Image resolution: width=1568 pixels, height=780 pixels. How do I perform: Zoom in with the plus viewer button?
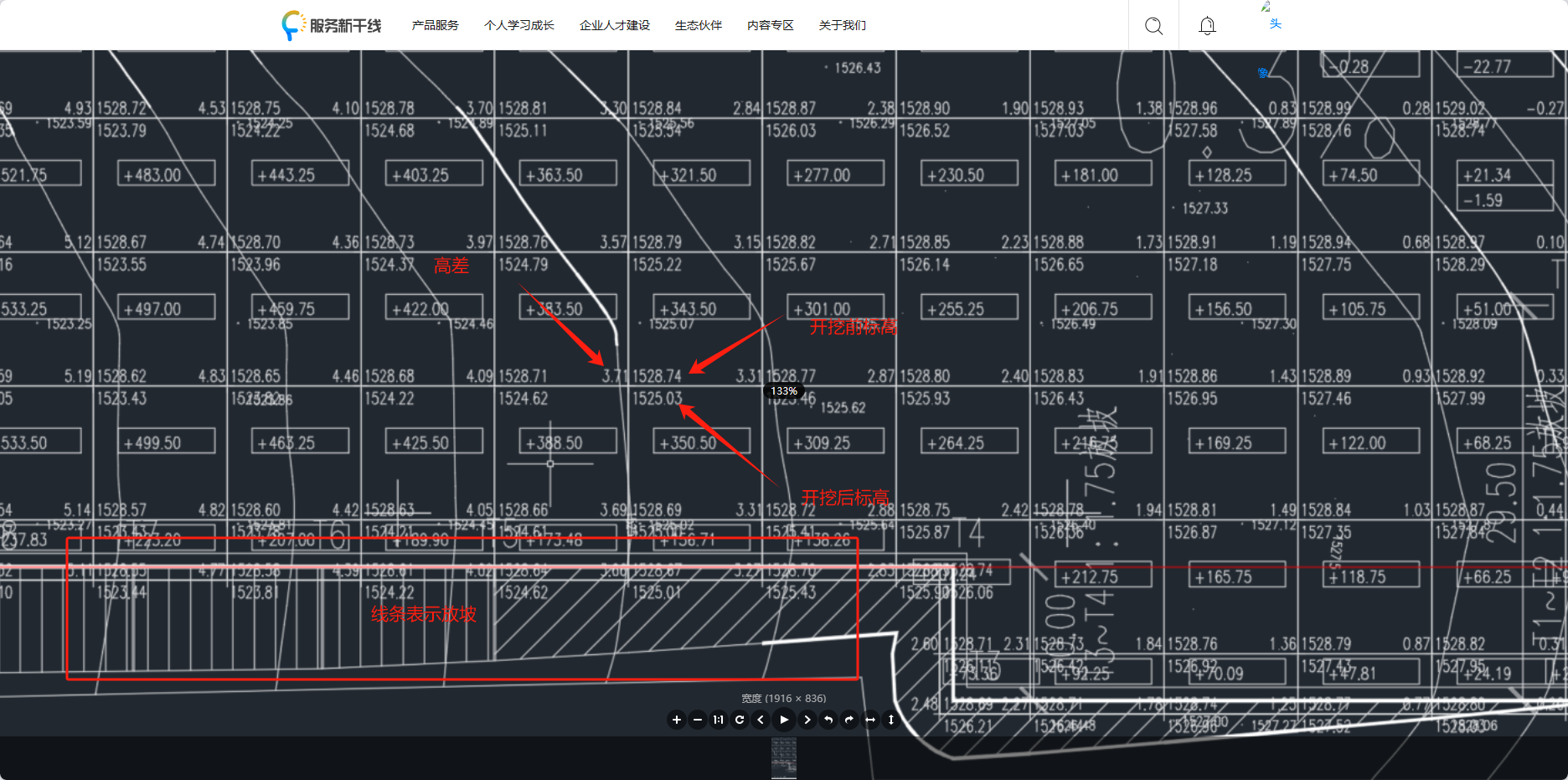677,720
